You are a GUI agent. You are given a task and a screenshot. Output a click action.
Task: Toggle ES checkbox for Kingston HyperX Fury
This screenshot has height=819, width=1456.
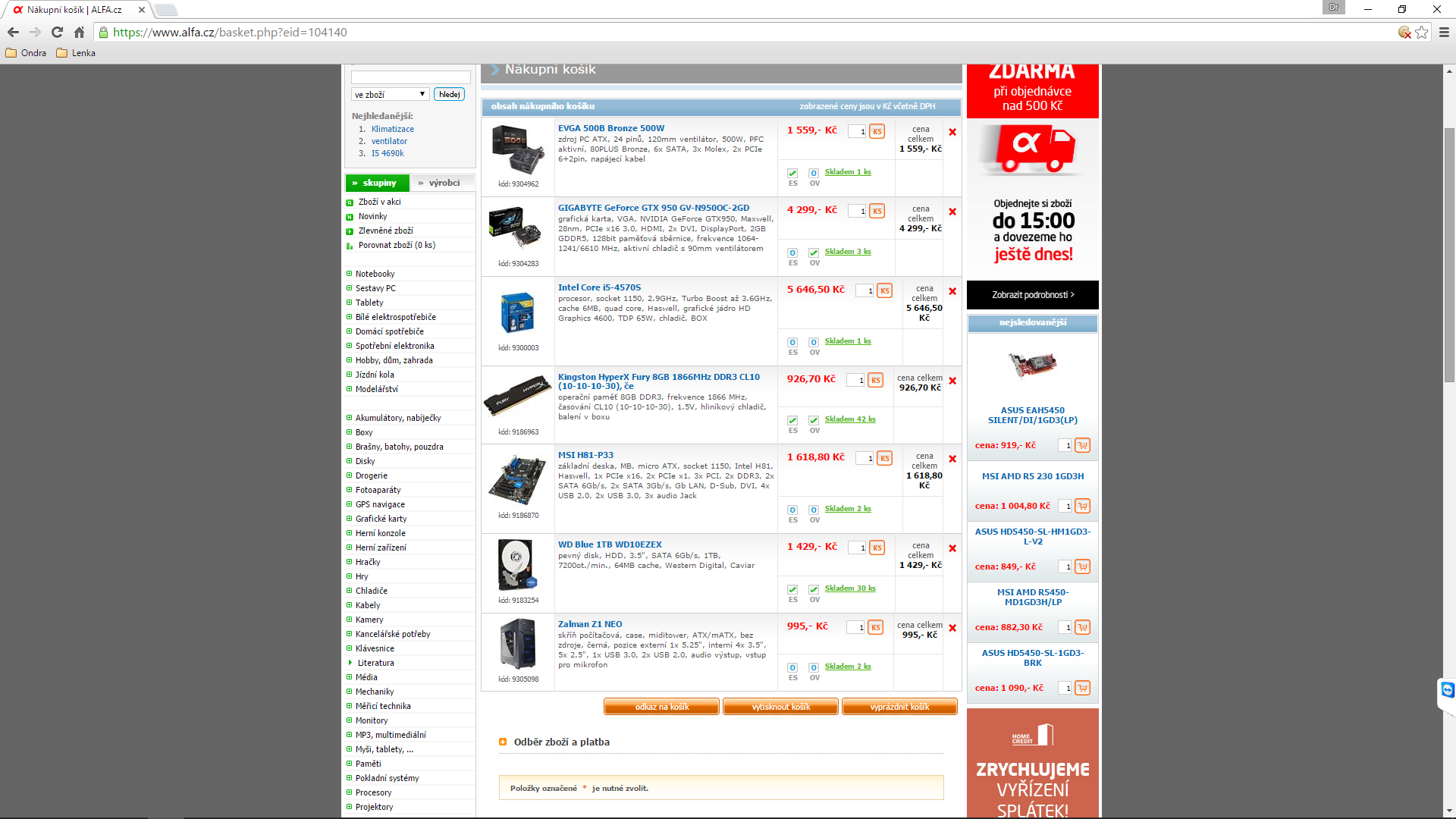[792, 421]
